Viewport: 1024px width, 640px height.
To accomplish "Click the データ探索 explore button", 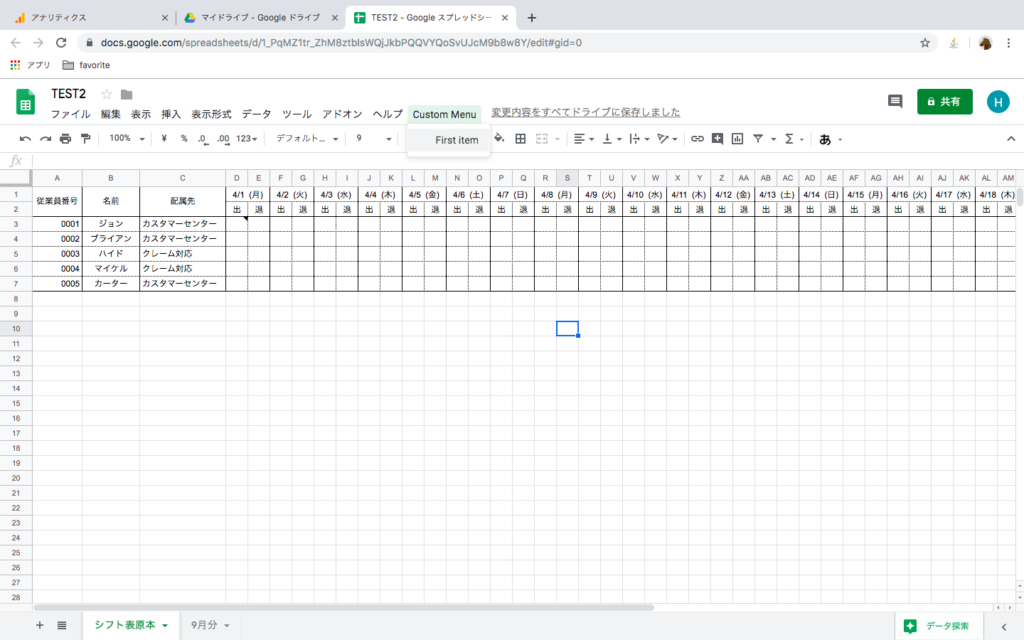I will (x=937, y=626).
